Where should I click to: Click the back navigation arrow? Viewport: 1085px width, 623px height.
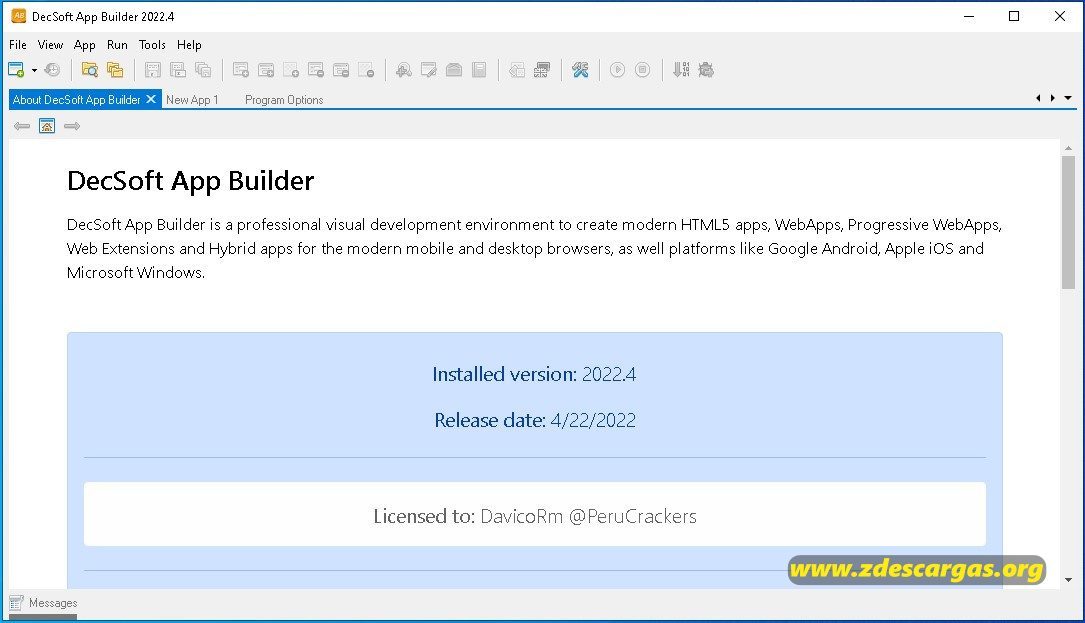click(x=22, y=126)
